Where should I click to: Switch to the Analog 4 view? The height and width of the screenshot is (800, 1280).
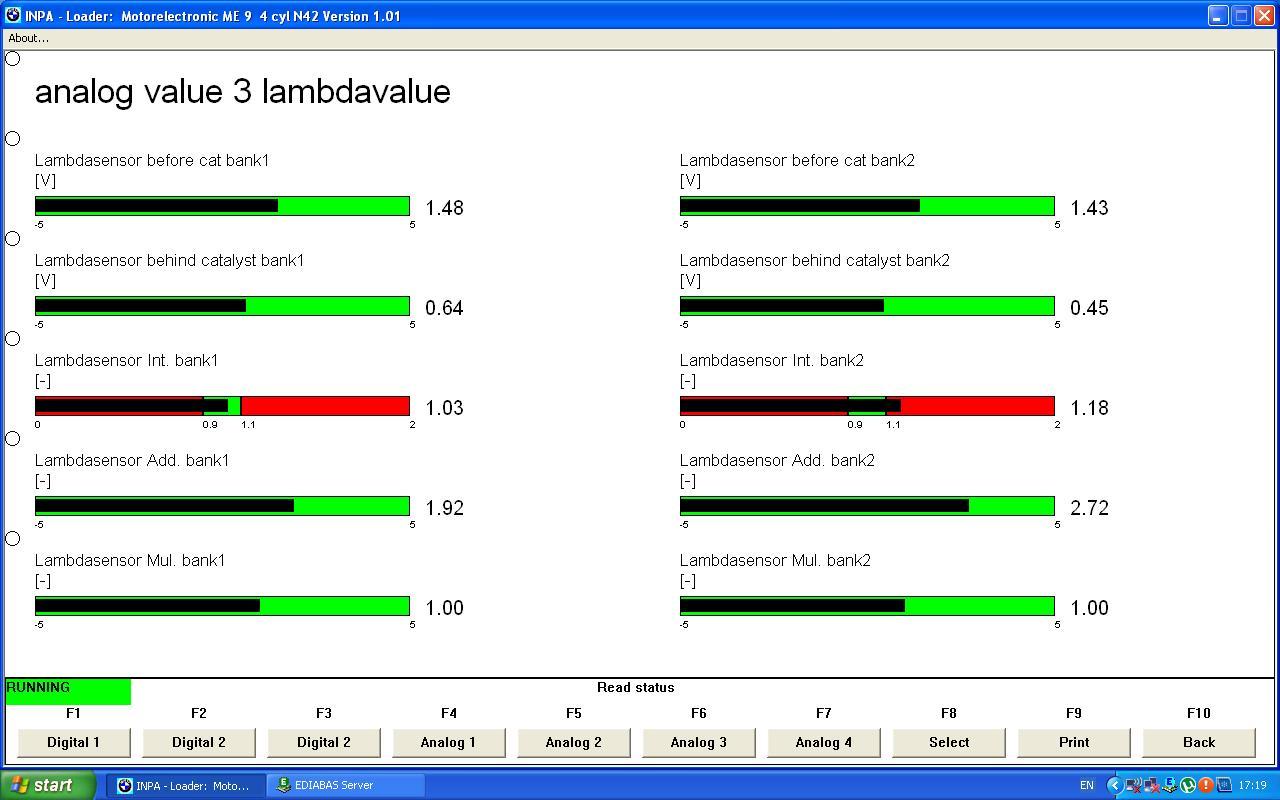(x=823, y=742)
